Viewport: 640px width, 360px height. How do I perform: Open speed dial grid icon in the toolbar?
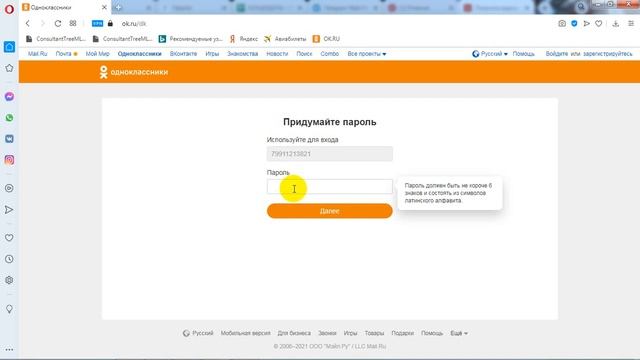[73, 24]
